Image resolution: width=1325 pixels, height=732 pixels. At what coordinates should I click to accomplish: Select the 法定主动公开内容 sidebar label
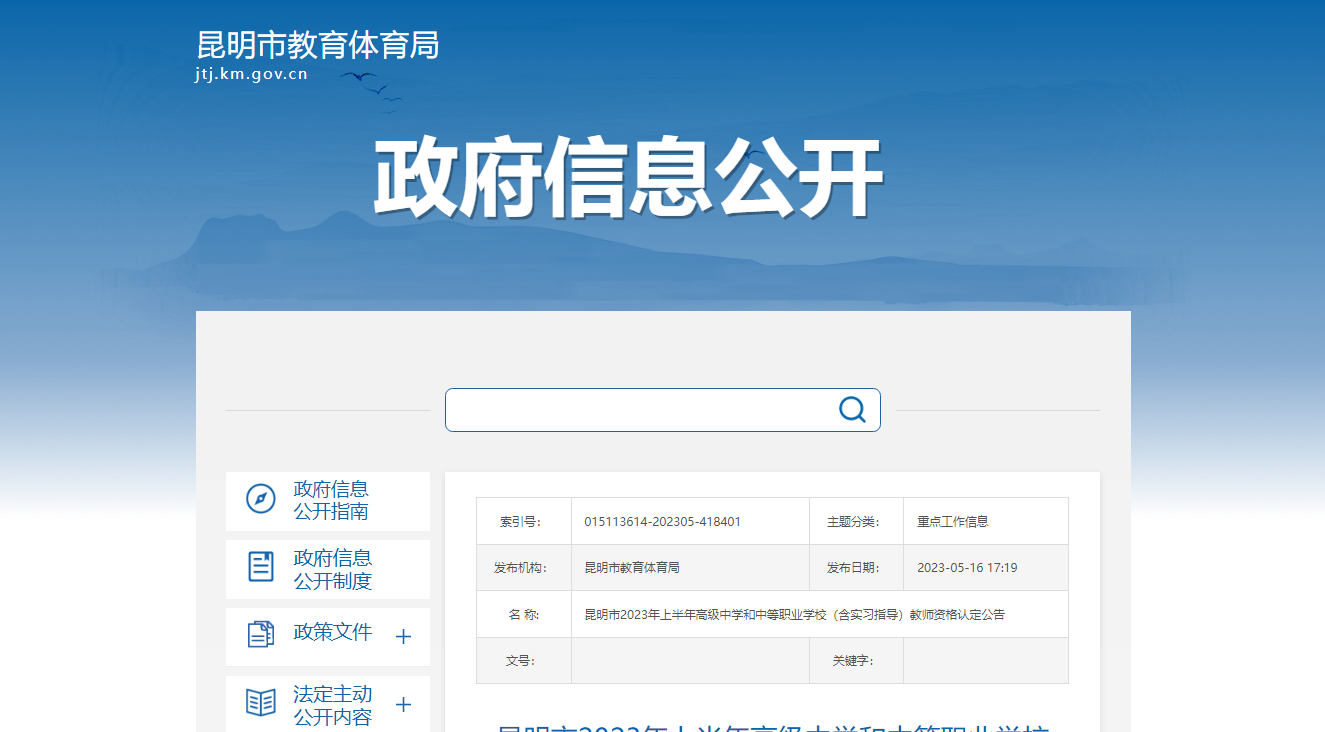click(332, 705)
